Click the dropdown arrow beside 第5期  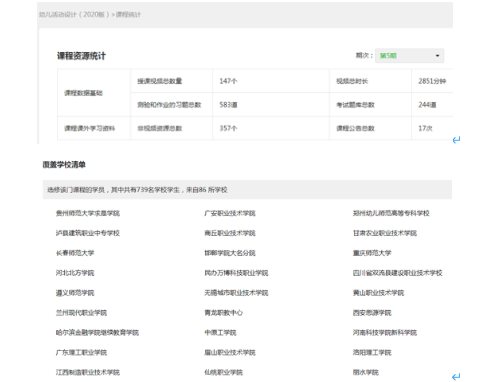437,56
